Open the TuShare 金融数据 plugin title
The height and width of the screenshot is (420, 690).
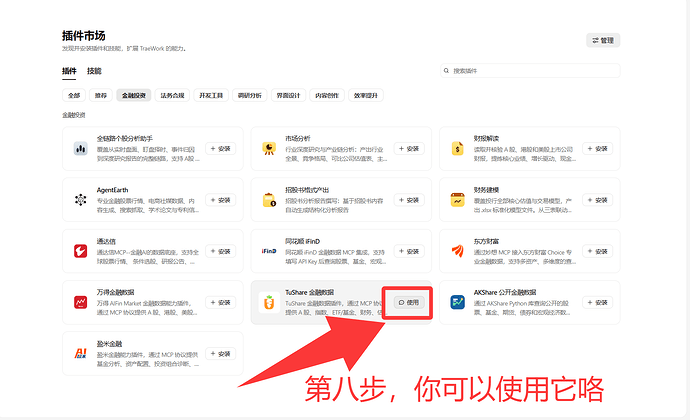[x=309, y=292]
